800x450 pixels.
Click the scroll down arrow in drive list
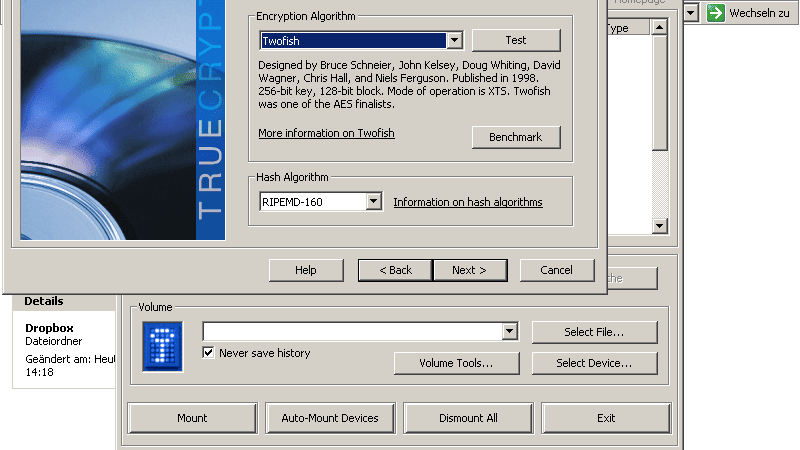pyautogui.click(x=659, y=226)
